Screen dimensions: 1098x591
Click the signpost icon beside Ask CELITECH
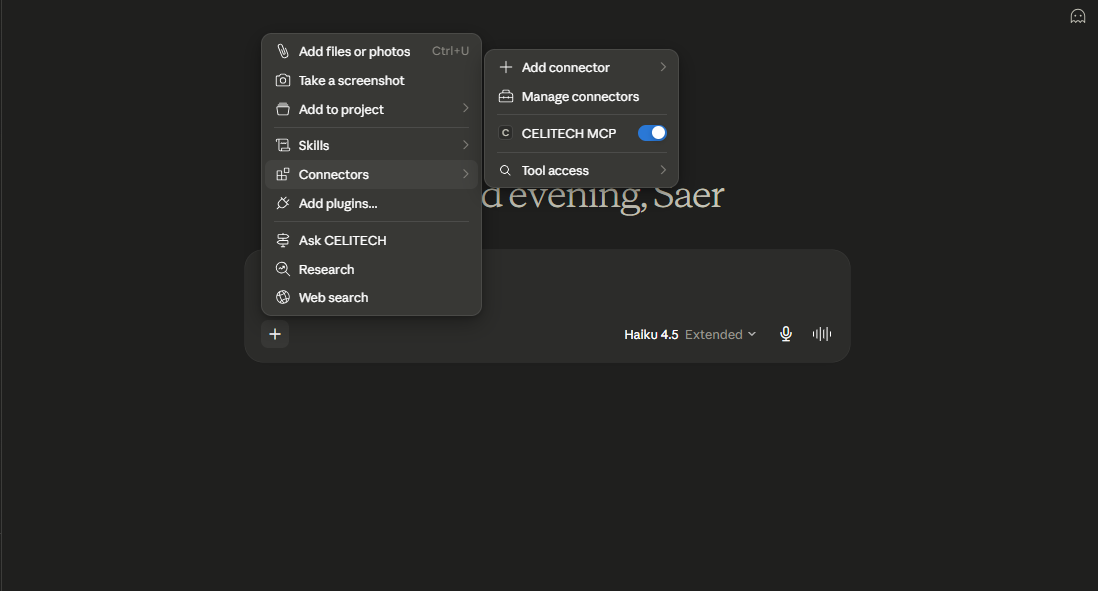coord(283,240)
